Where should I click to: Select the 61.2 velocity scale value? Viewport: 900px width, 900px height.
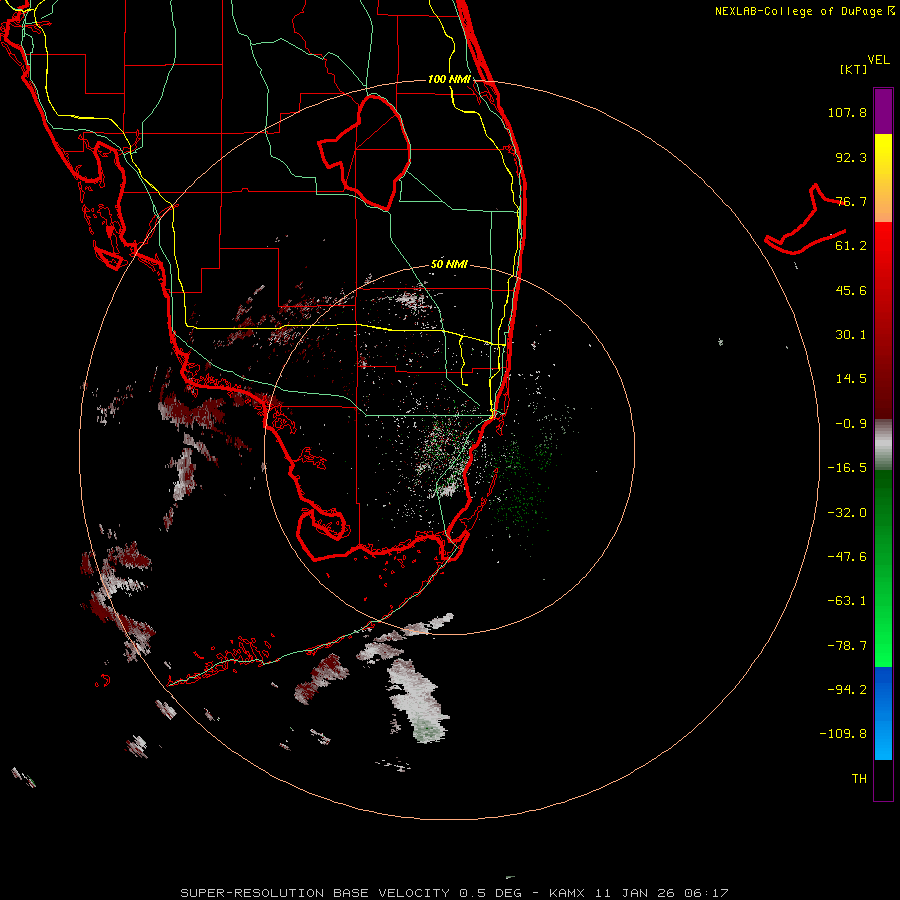(851, 246)
